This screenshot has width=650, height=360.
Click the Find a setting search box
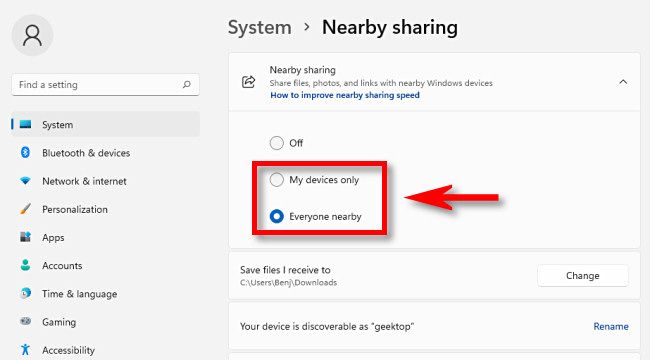pos(105,85)
